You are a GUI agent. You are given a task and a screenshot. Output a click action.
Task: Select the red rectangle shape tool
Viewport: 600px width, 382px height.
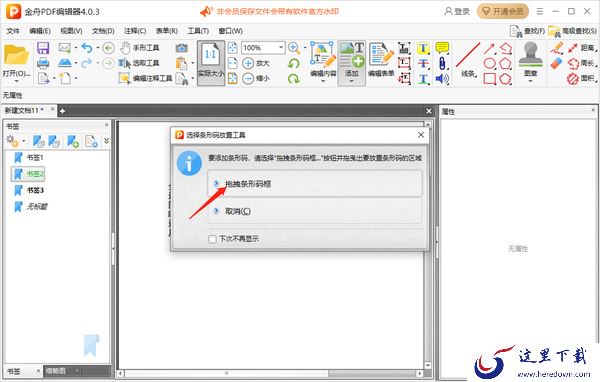(490, 79)
